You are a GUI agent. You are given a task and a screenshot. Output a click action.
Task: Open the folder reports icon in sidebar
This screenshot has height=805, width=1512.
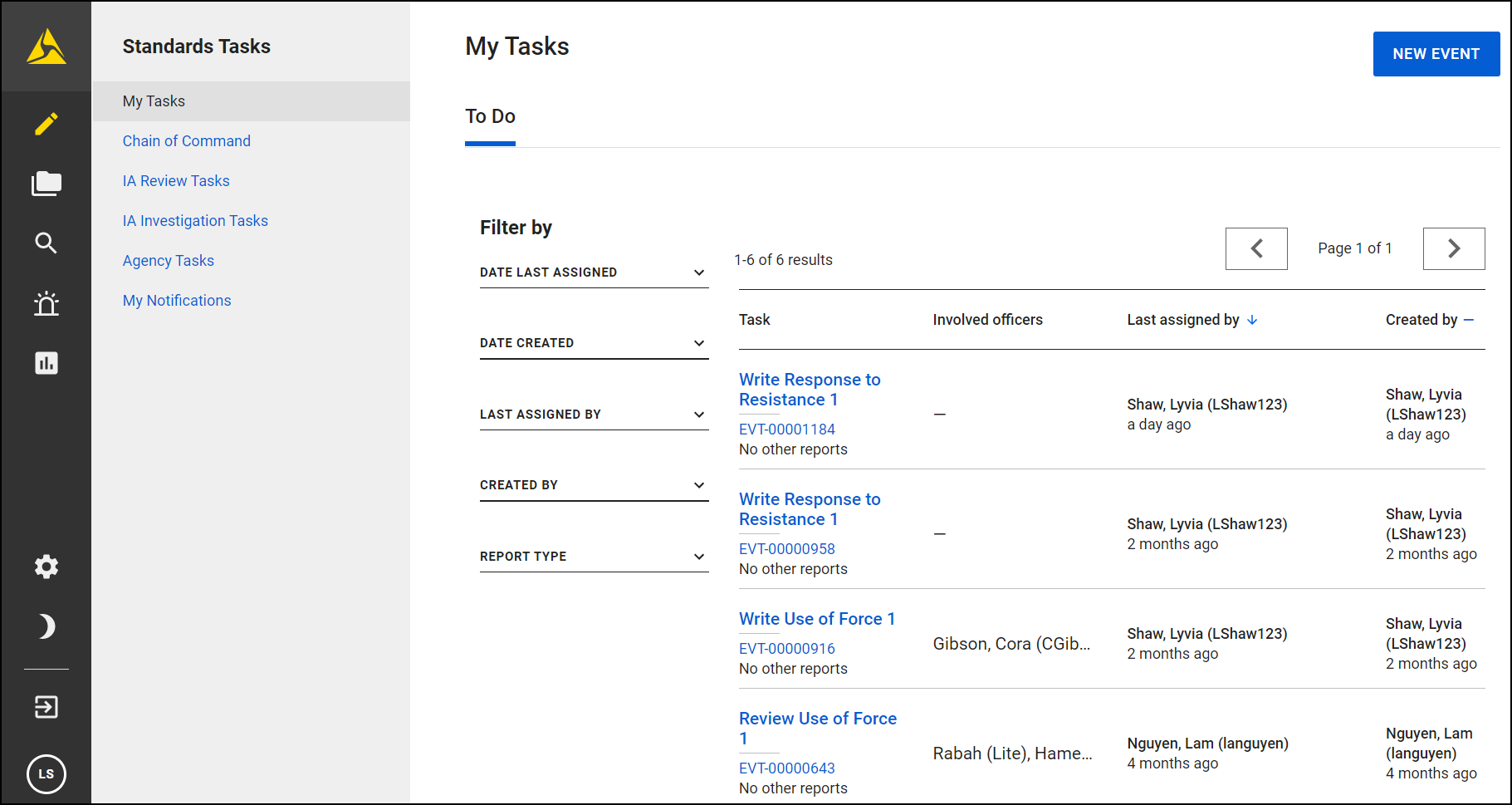point(46,184)
